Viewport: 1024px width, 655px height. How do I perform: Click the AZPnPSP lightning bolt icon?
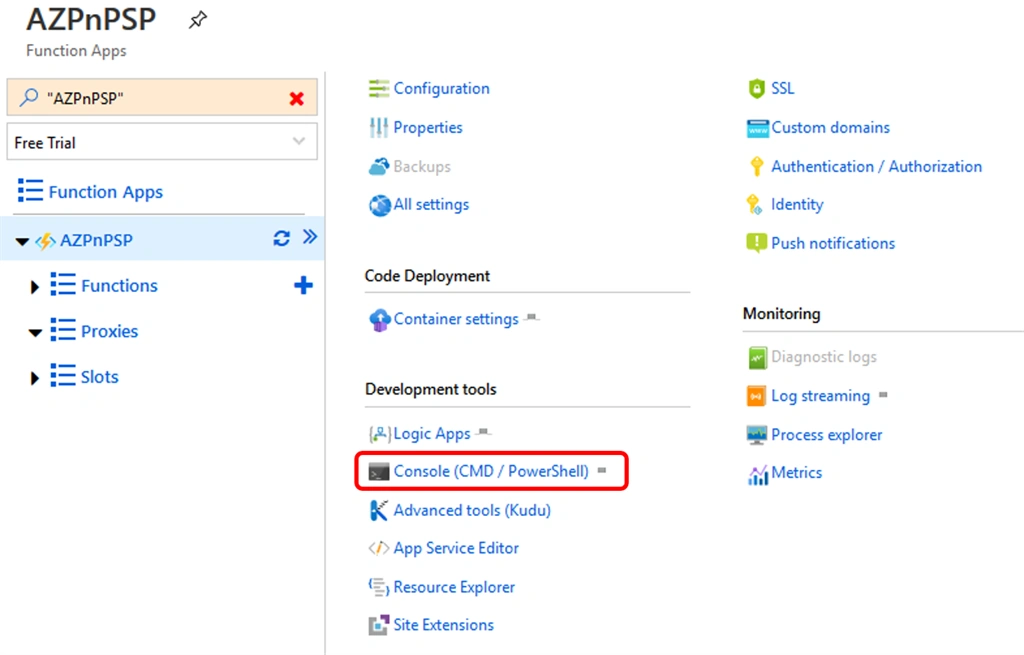[x=45, y=241]
